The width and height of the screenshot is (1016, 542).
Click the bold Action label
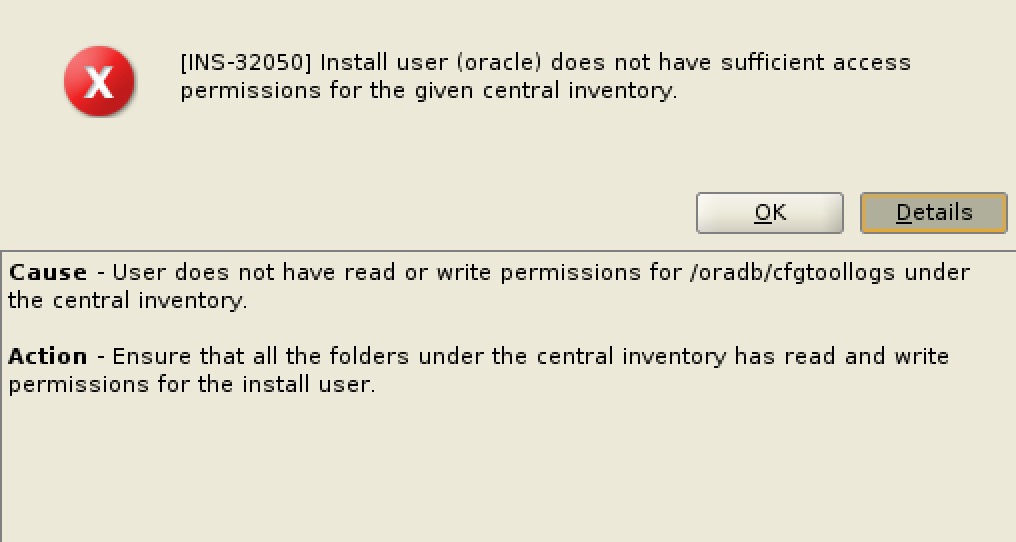pos(47,357)
